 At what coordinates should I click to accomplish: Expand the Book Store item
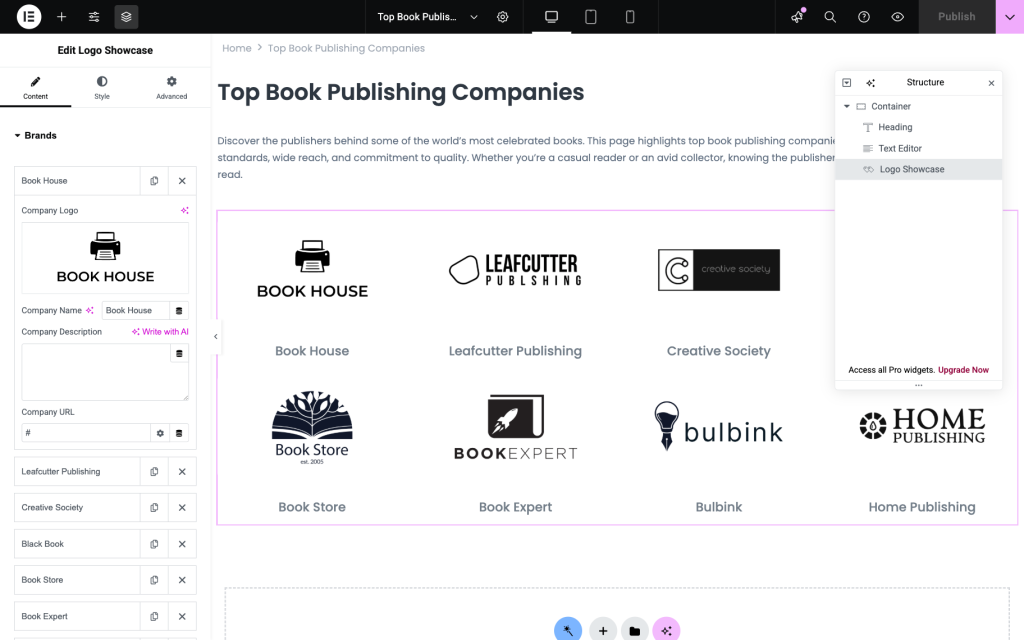77,580
